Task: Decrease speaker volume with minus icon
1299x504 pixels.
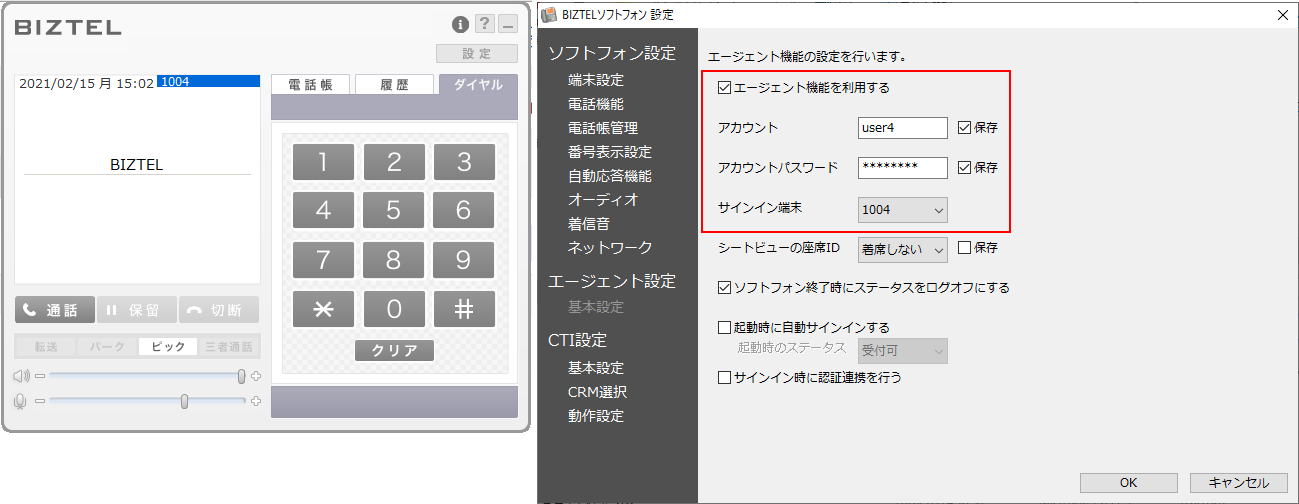Action: (x=40, y=376)
